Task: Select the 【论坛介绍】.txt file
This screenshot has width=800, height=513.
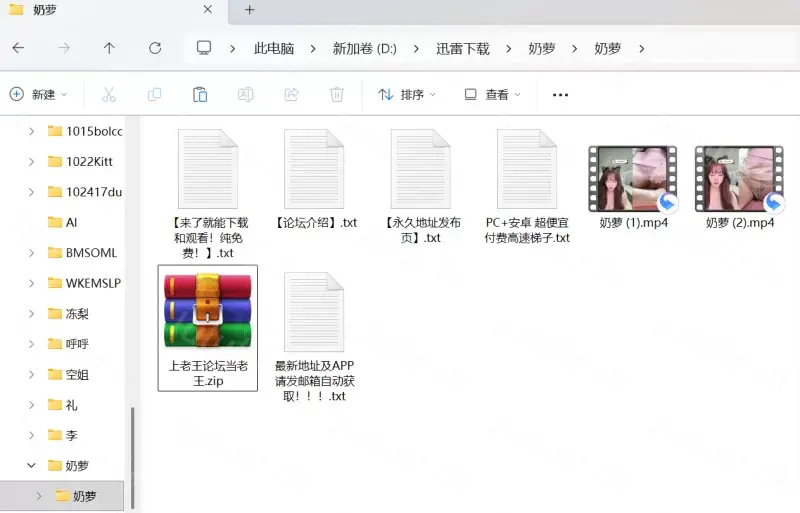Action: pos(314,179)
